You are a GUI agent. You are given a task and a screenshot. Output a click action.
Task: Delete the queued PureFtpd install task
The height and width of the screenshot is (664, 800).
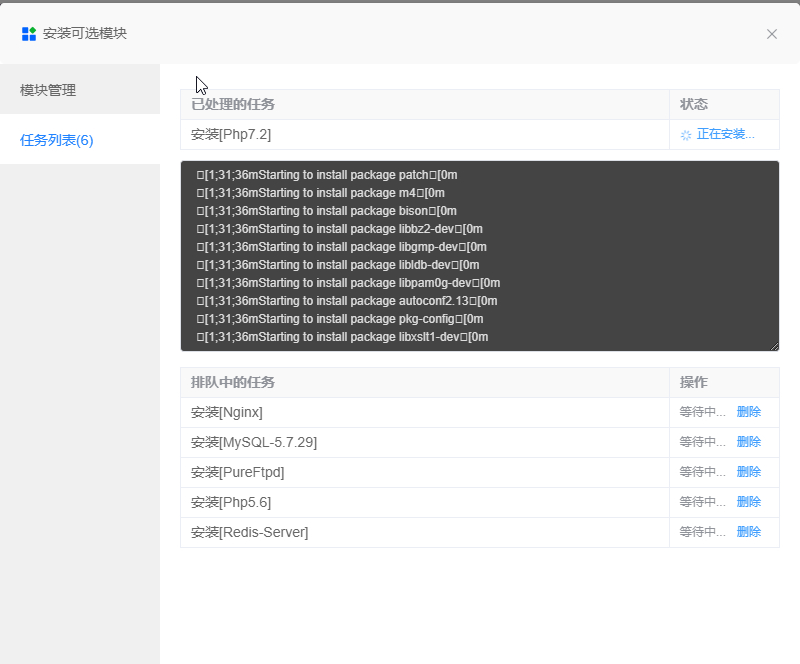(x=748, y=472)
